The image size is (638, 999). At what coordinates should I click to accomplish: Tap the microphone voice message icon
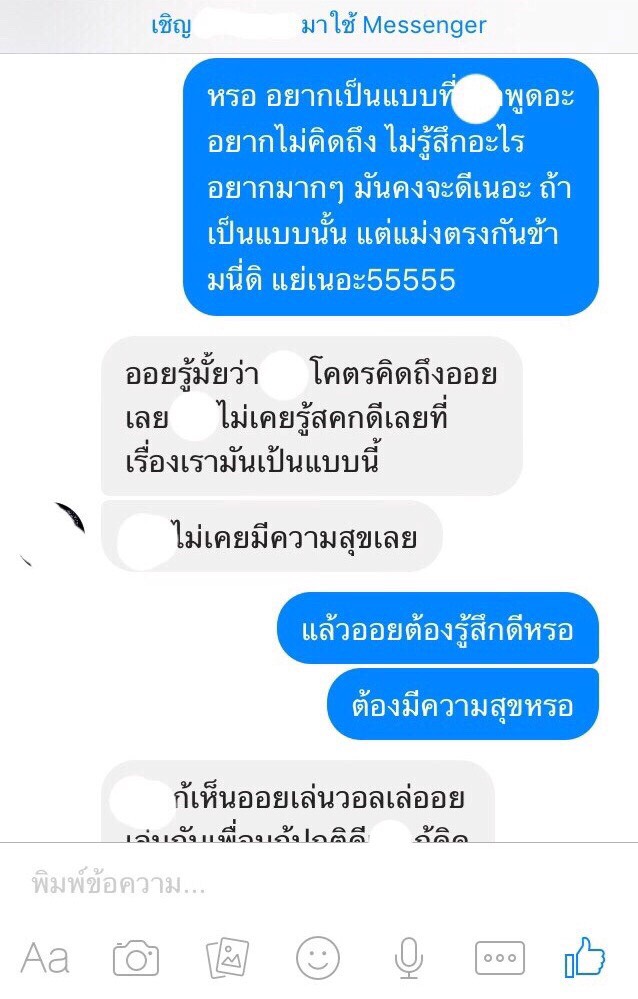pos(409,958)
